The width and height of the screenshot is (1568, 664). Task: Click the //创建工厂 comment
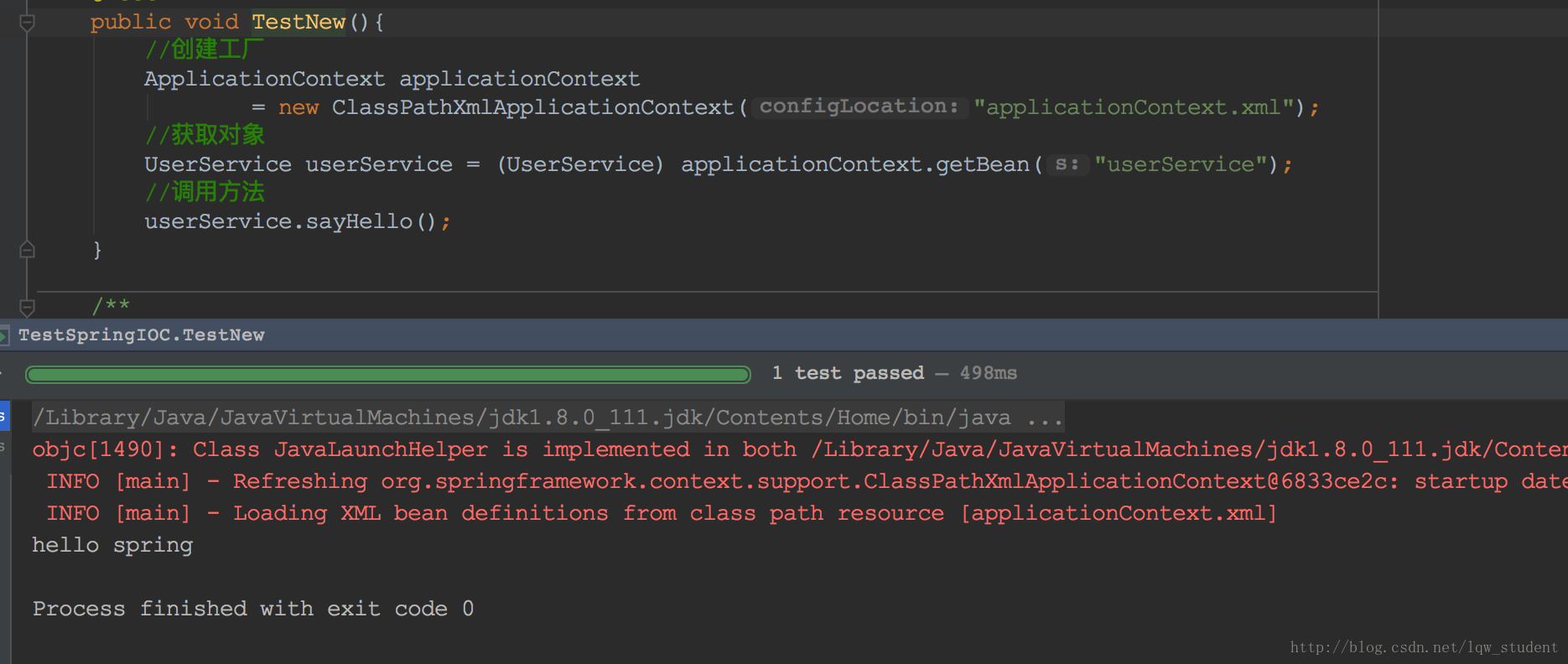coord(204,49)
